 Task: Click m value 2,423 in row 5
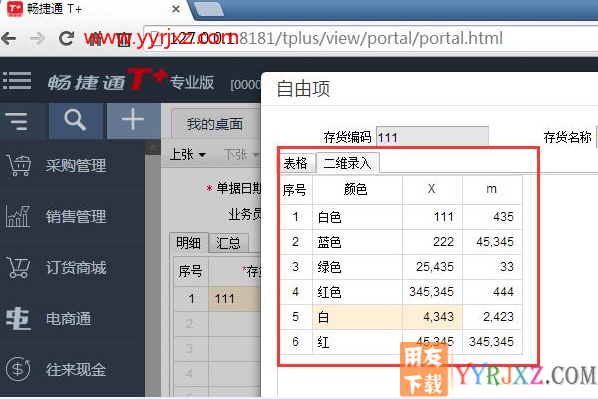pos(492,317)
